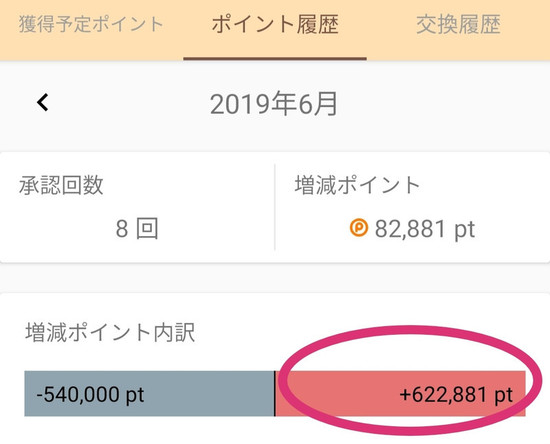The image size is (550, 444).
Task: Switch to the 獲得予定ポイント tab
Action: click(91, 24)
